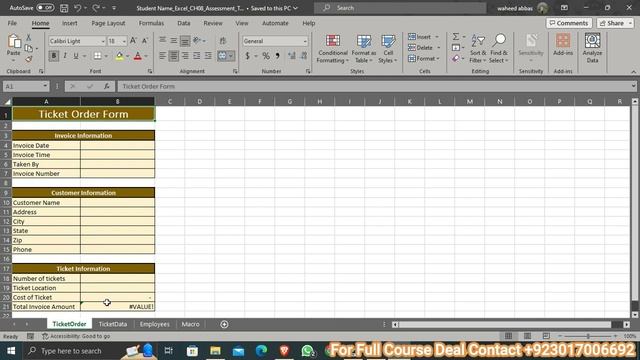Apply Italic formatting
This screenshot has height=360, width=640.
64,56
